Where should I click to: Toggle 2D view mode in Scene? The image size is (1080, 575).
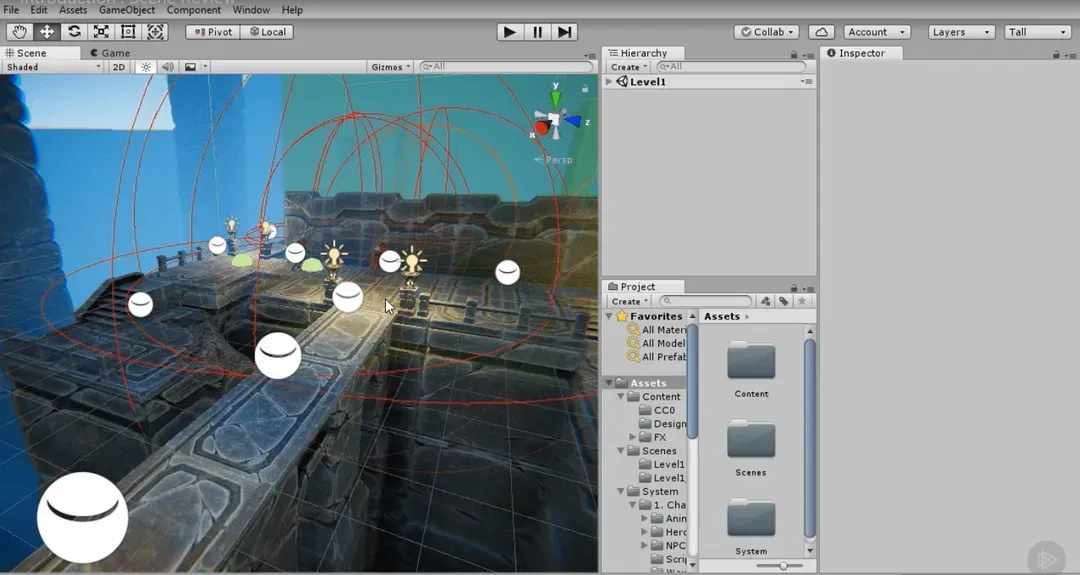(x=119, y=67)
